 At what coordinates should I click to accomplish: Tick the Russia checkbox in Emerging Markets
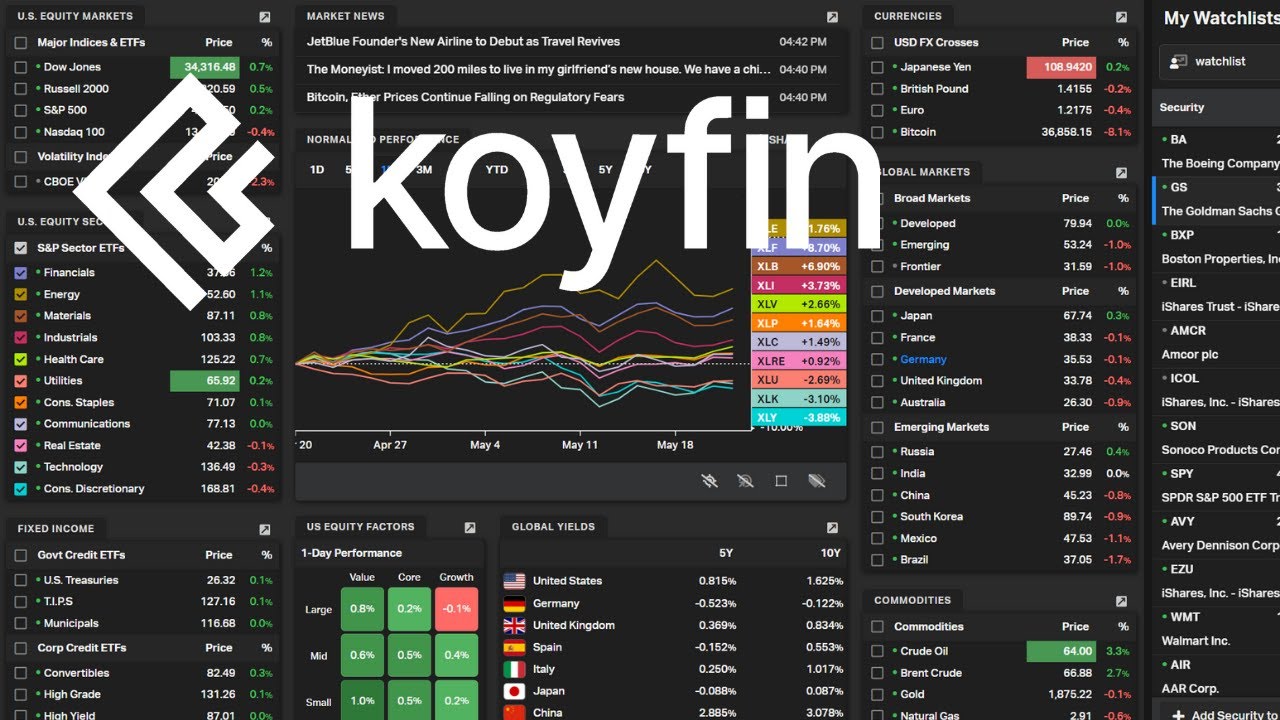tap(877, 452)
